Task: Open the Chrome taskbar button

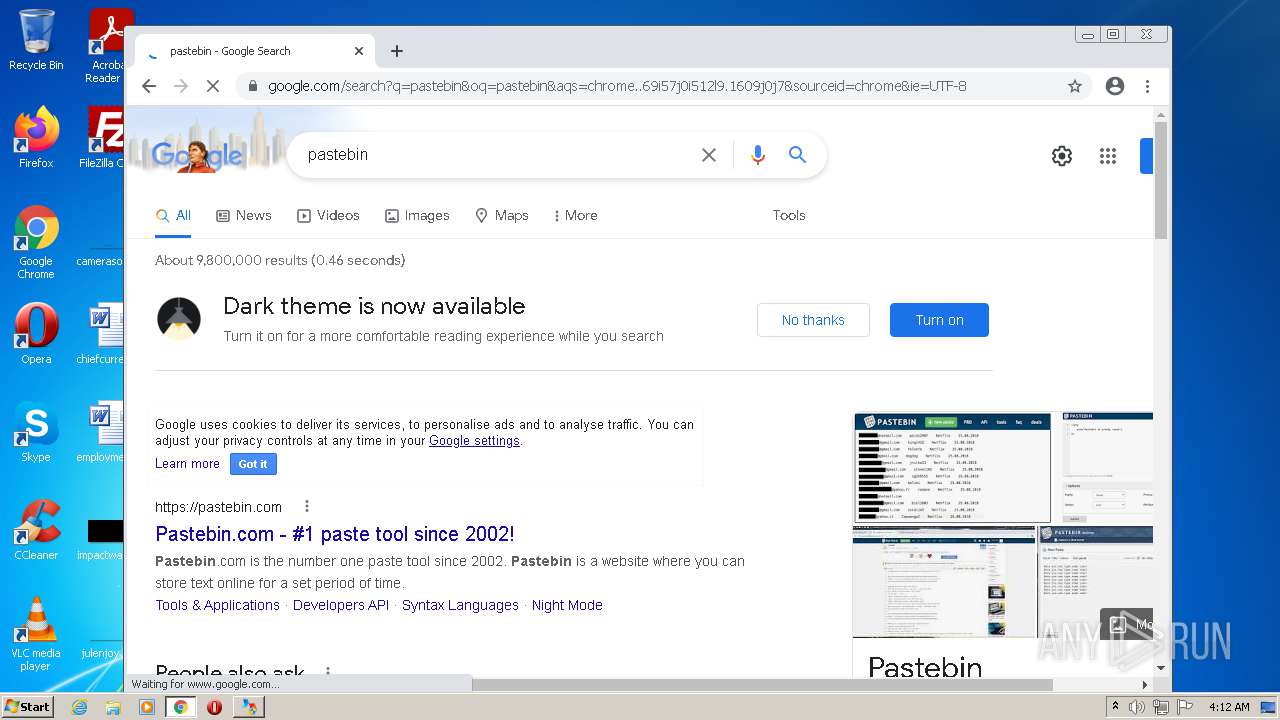Action: coord(181,707)
